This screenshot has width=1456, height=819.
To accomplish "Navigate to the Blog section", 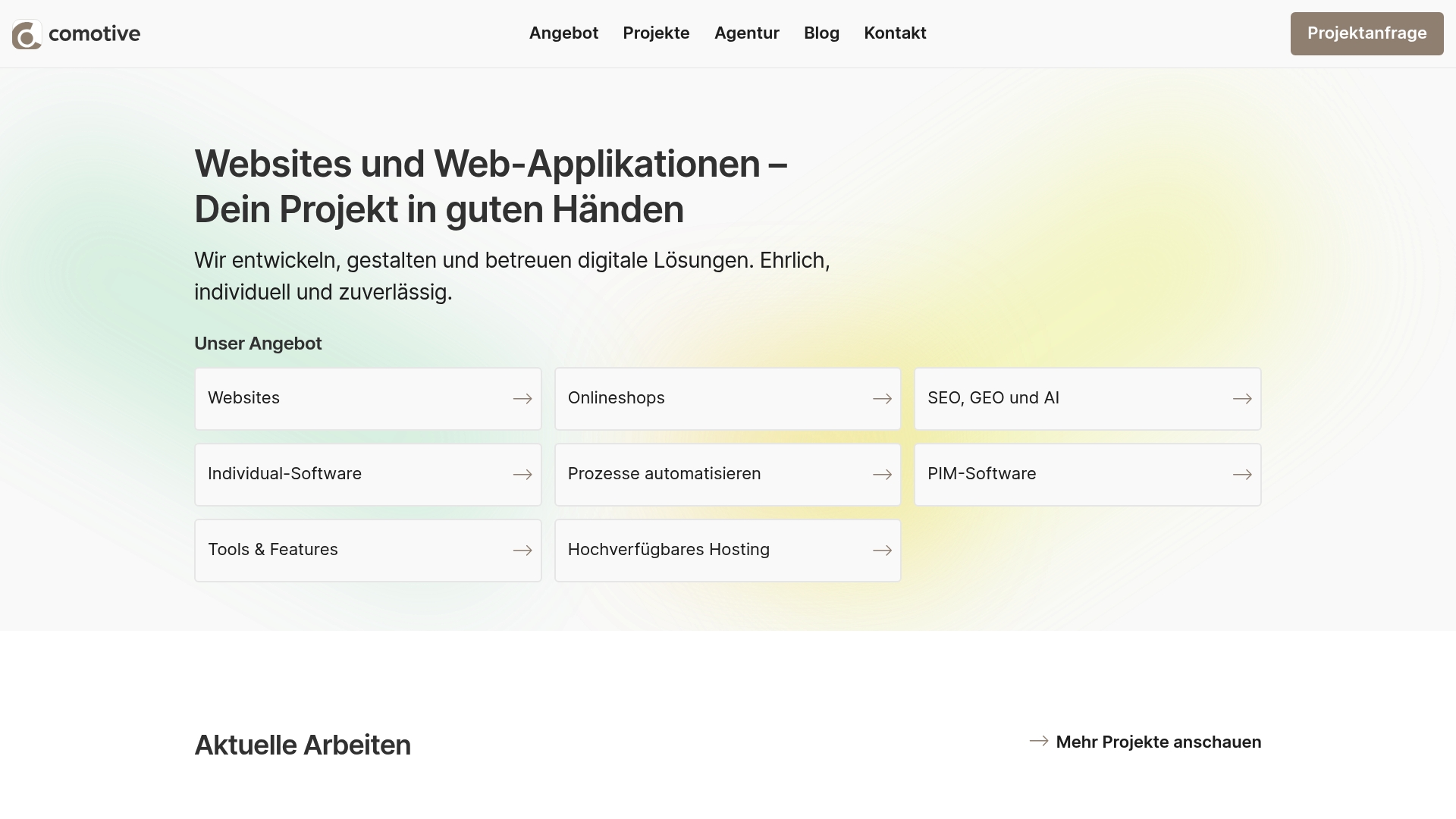I will (x=821, y=33).
